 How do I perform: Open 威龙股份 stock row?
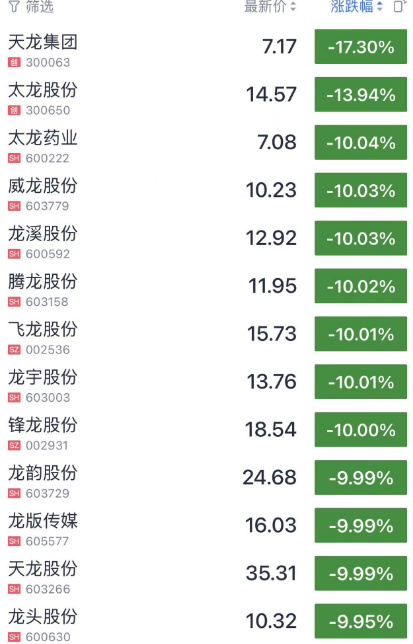[206, 194]
